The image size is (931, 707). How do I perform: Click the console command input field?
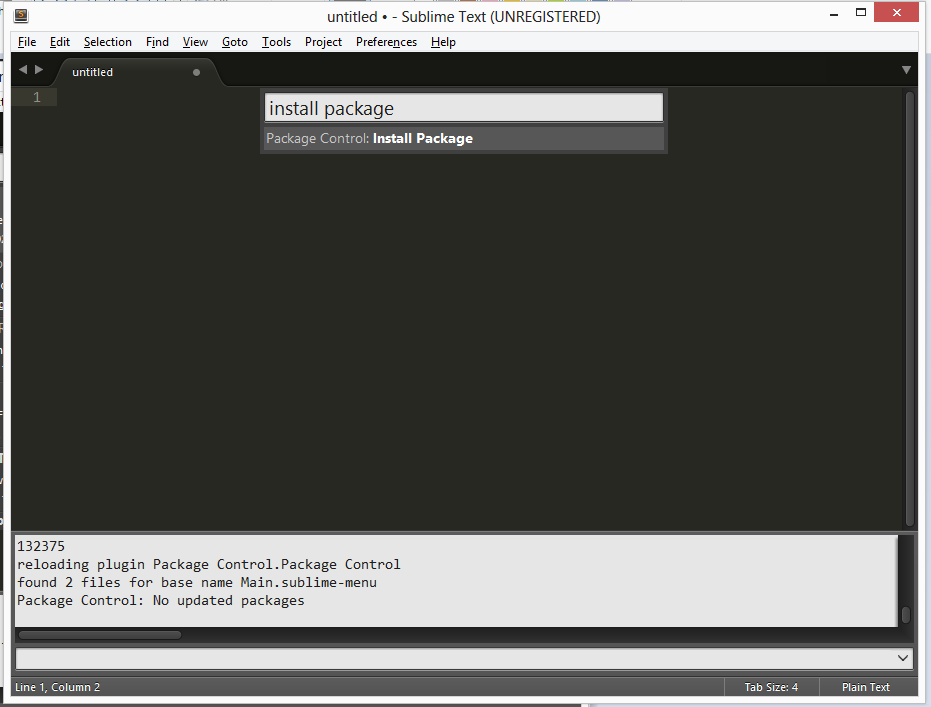455,658
